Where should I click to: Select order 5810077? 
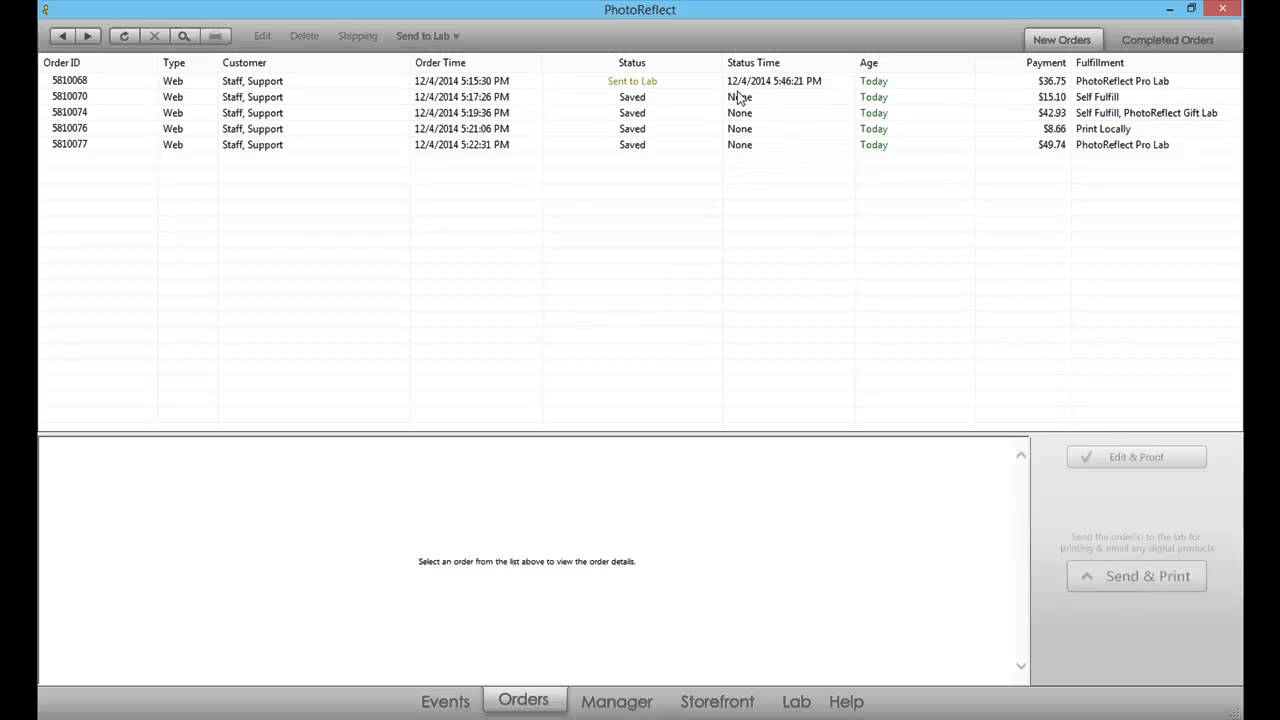[x=640, y=145]
